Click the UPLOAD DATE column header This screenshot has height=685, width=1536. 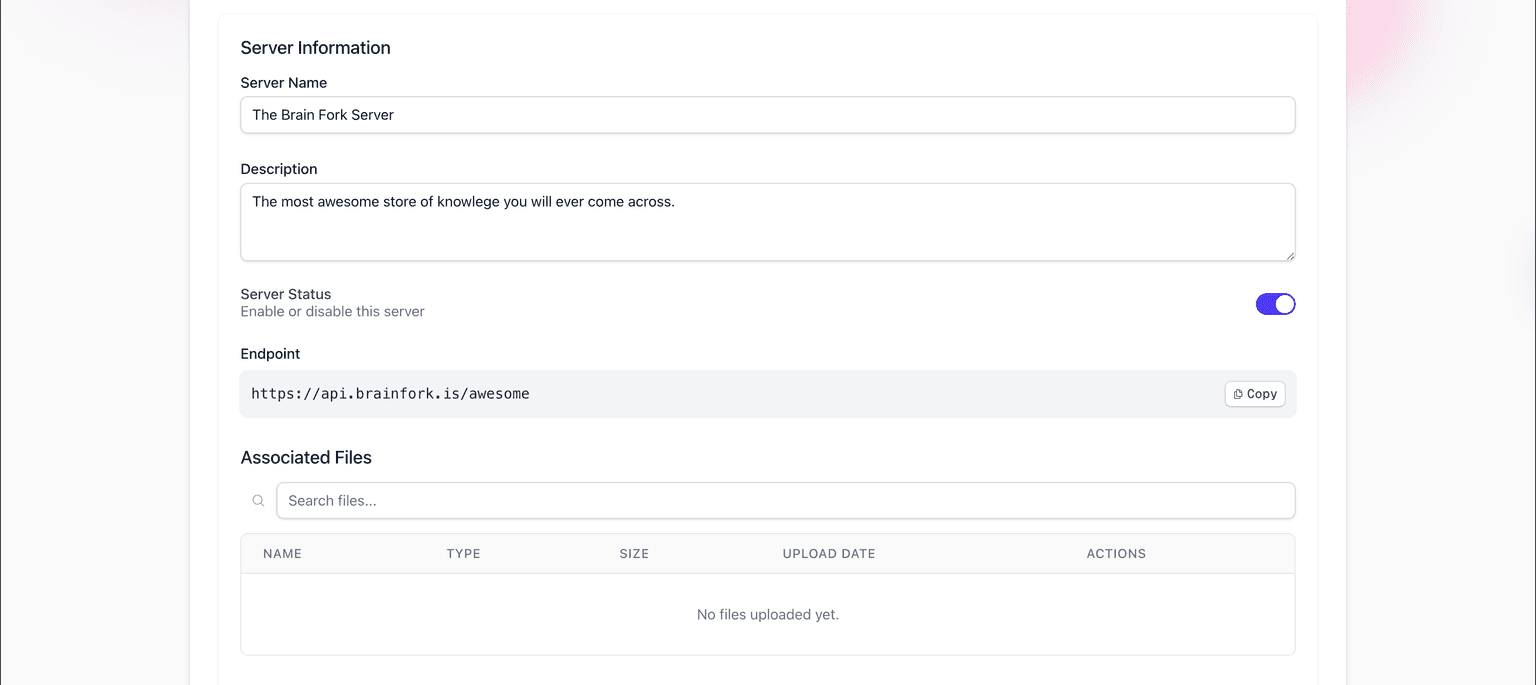tap(828, 553)
